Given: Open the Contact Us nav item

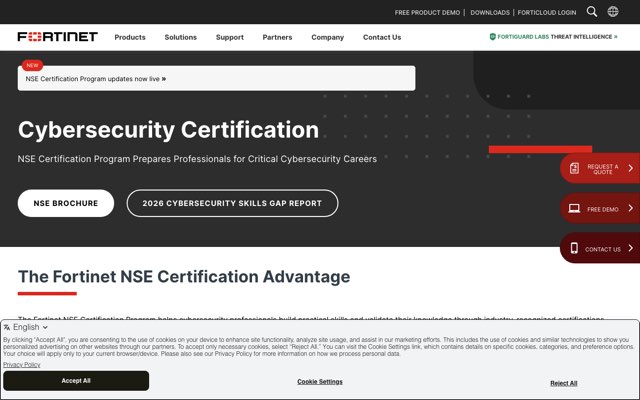Looking at the screenshot, I should [x=382, y=37].
